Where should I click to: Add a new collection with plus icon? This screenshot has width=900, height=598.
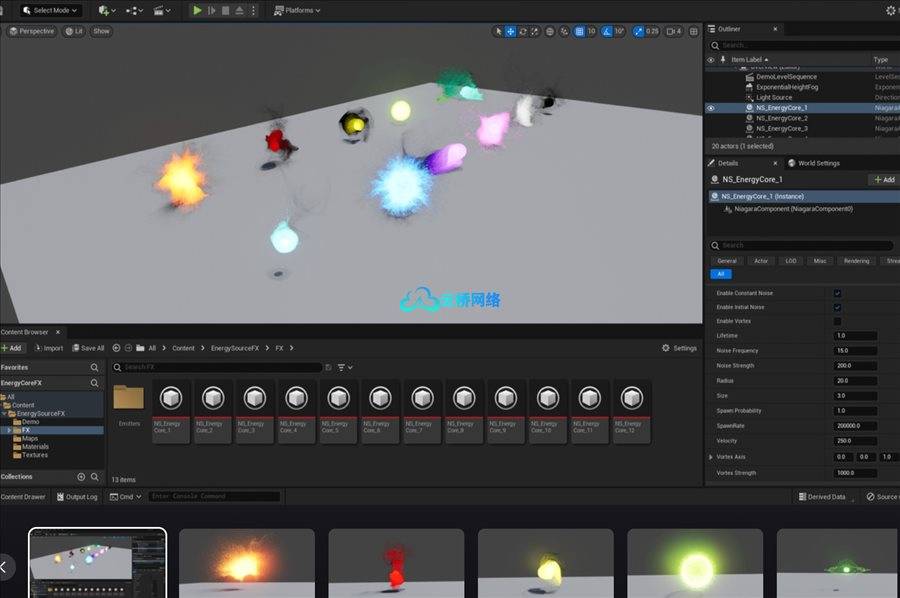point(81,477)
